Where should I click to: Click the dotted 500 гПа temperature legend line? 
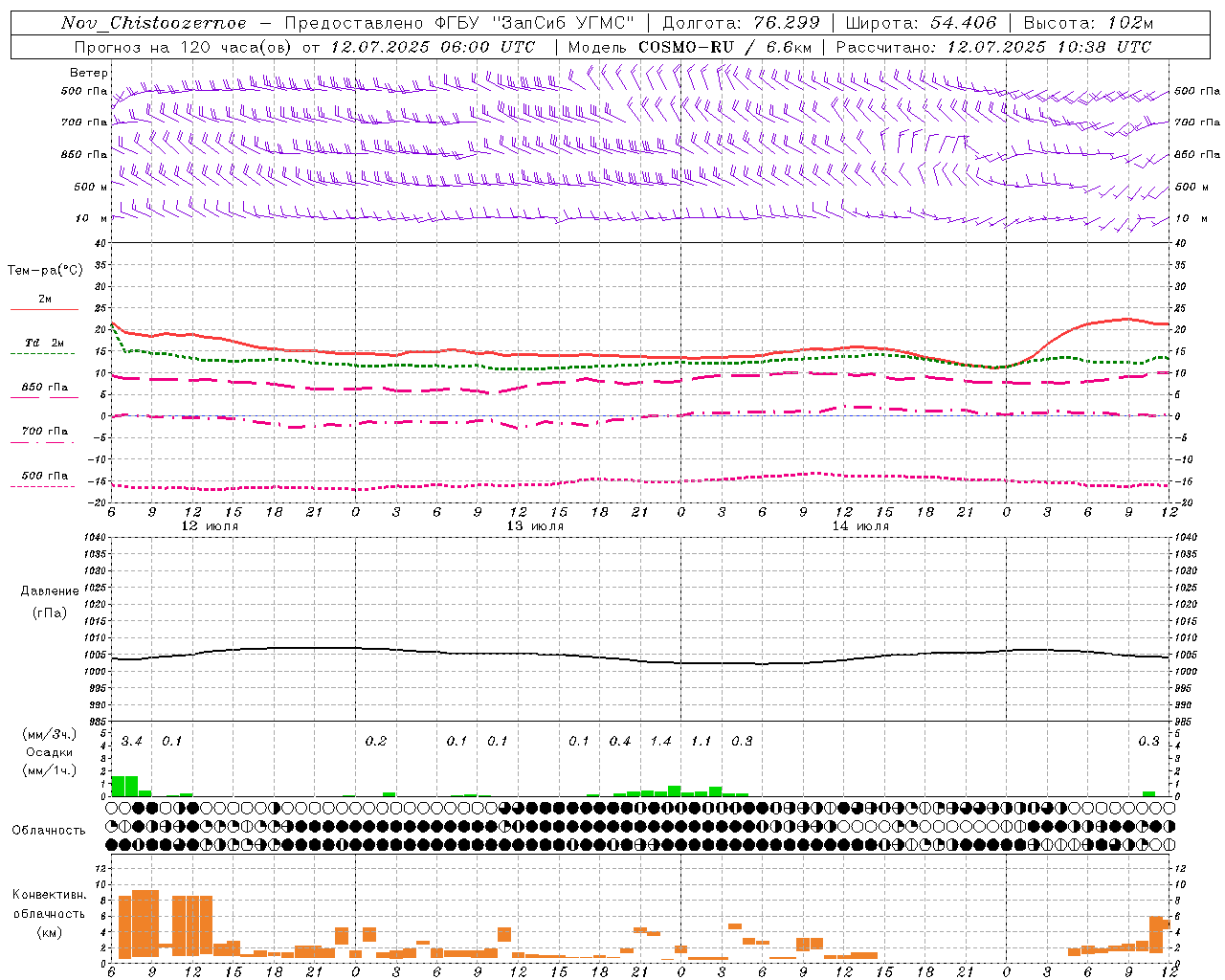(x=42, y=487)
